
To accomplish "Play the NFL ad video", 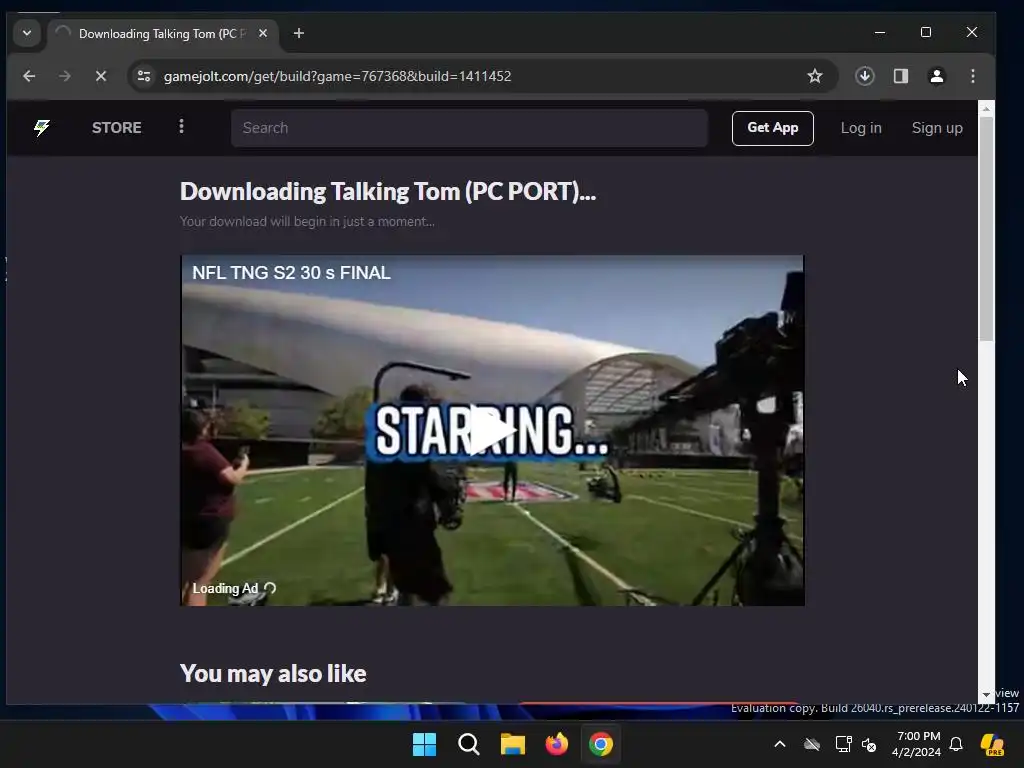I will point(492,430).
